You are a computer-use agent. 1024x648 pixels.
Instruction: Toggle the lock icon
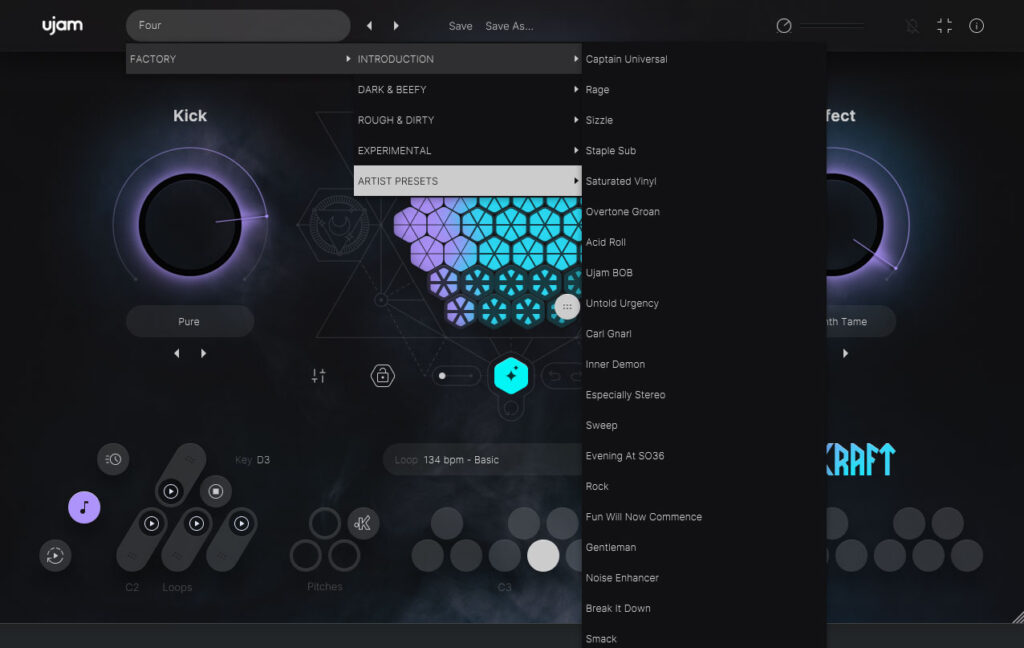click(x=383, y=376)
